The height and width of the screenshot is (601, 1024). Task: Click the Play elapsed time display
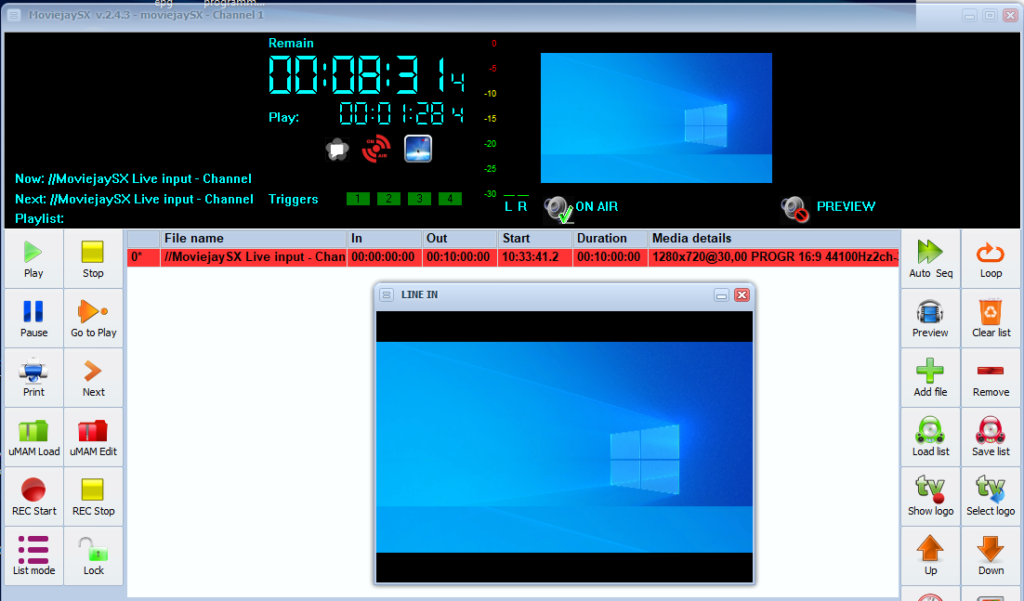(x=401, y=114)
